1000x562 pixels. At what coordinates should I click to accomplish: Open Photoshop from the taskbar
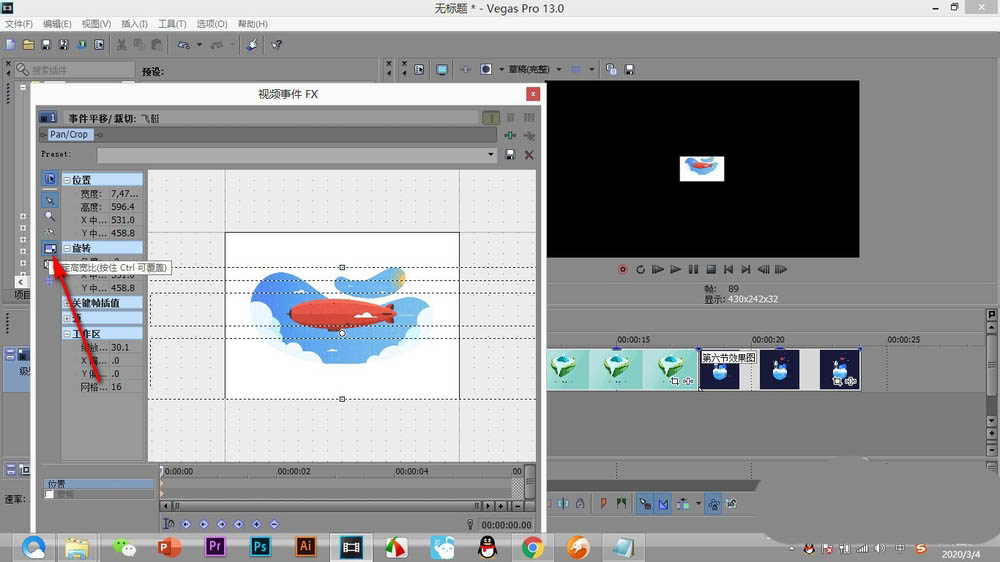click(x=261, y=547)
